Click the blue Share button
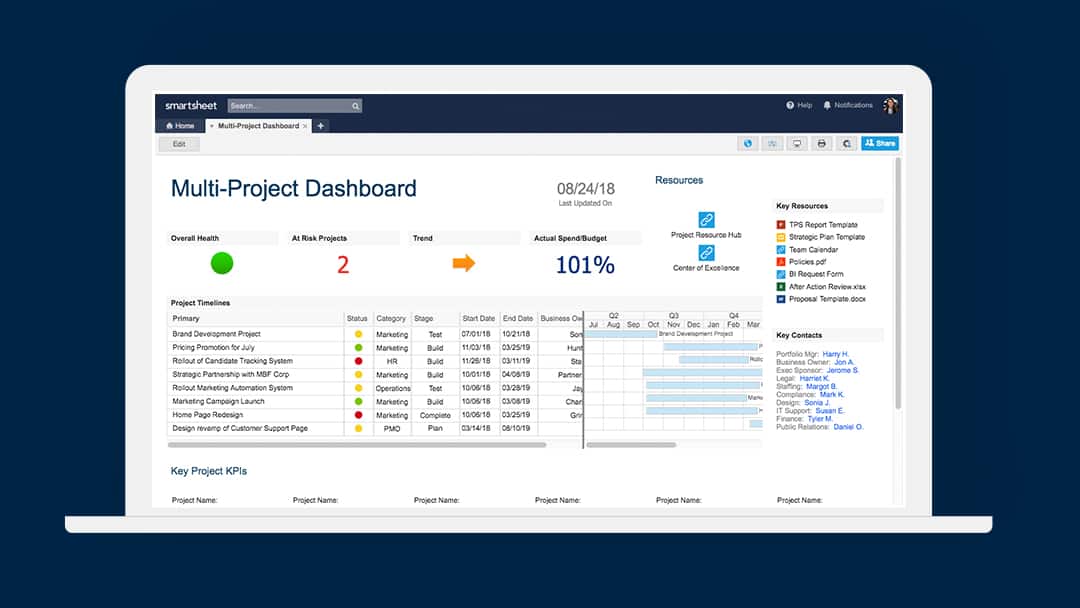This screenshot has width=1080, height=608. point(880,143)
